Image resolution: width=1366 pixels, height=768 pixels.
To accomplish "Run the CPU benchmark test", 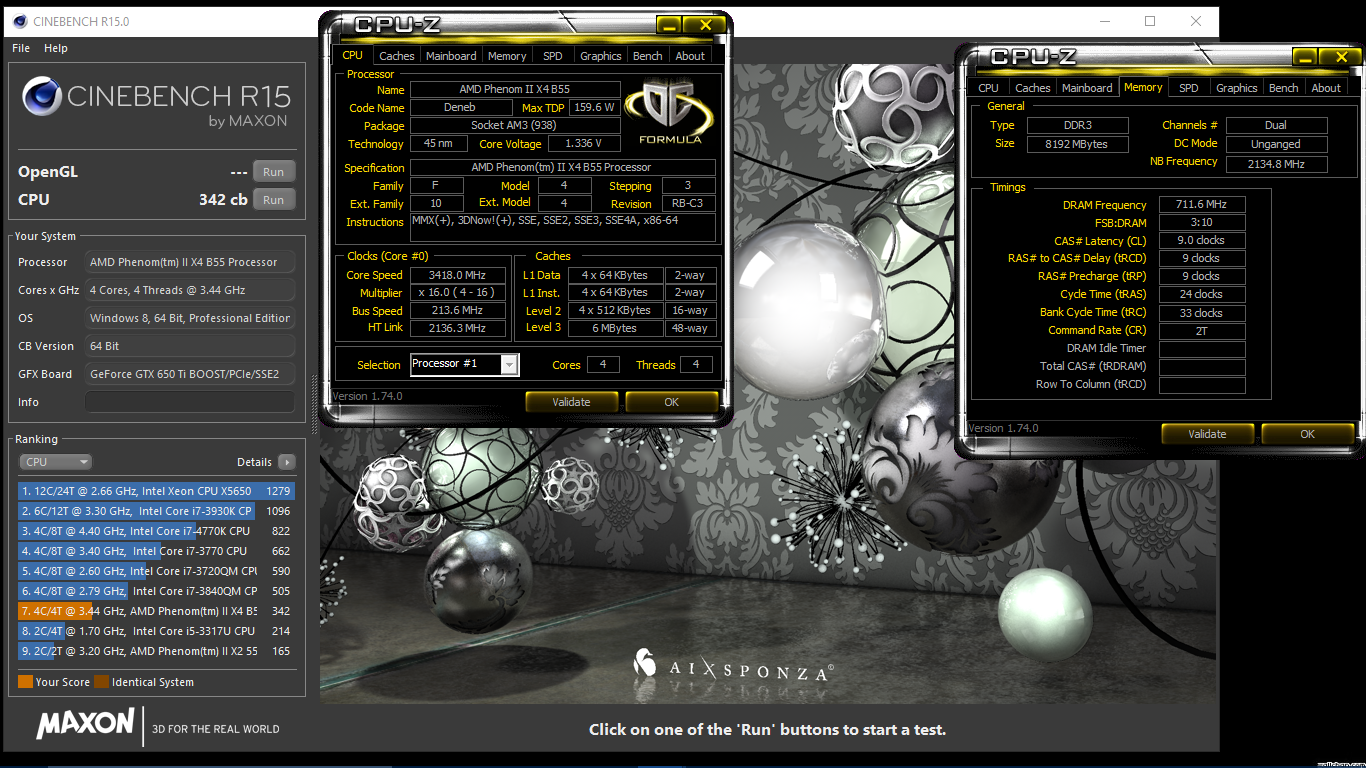I will click(x=274, y=200).
